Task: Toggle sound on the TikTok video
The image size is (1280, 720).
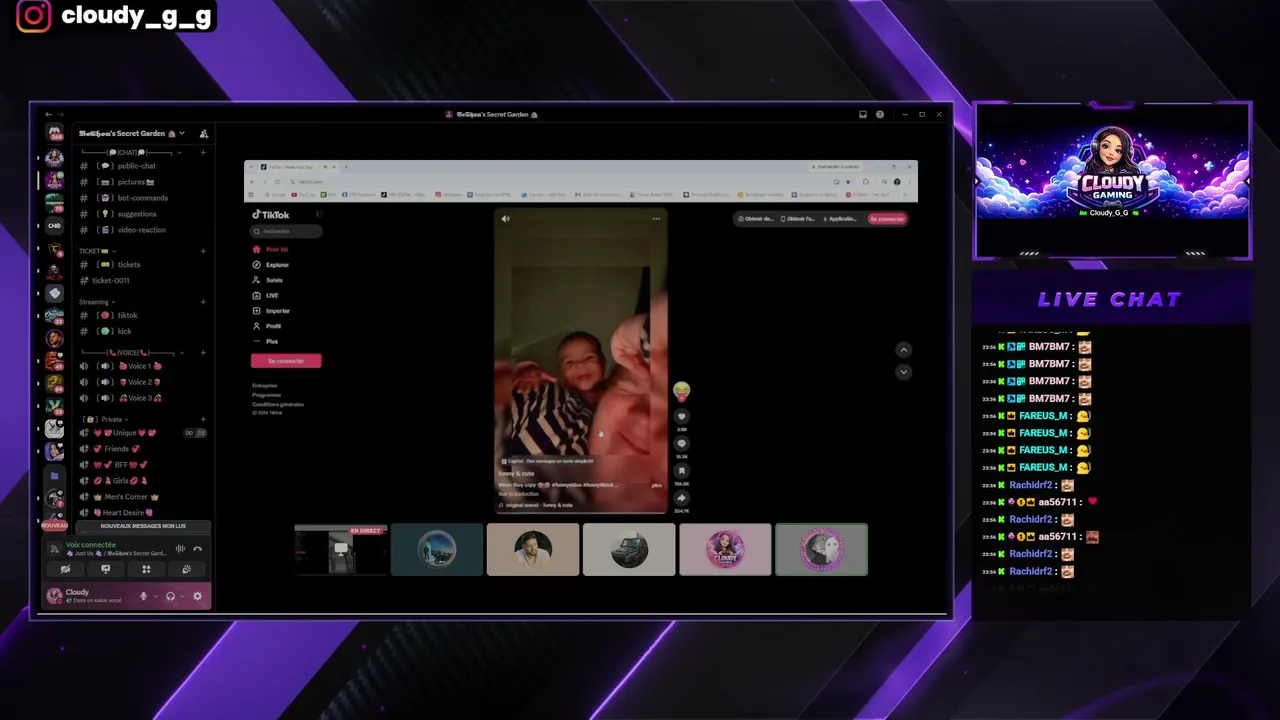Action: [x=505, y=218]
